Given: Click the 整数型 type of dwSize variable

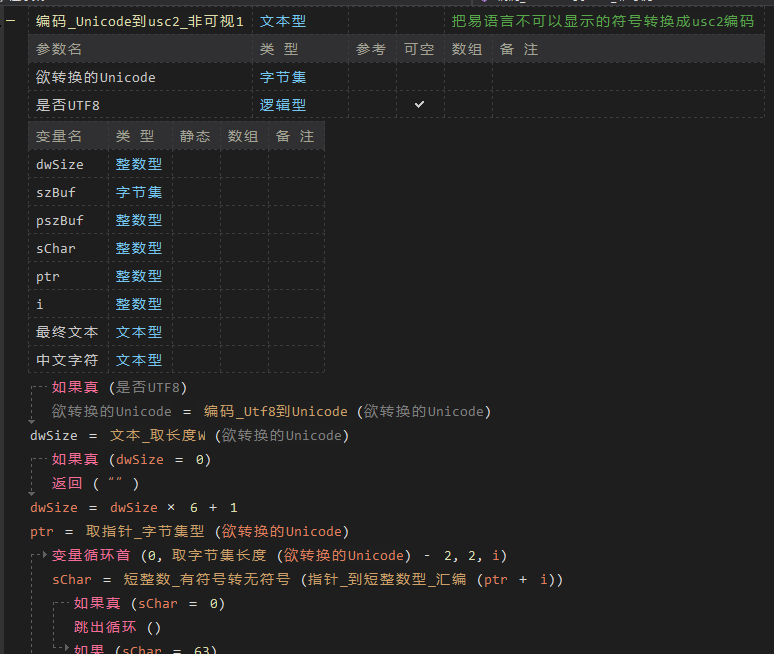Looking at the screenshot, I should tap(139, 164).
